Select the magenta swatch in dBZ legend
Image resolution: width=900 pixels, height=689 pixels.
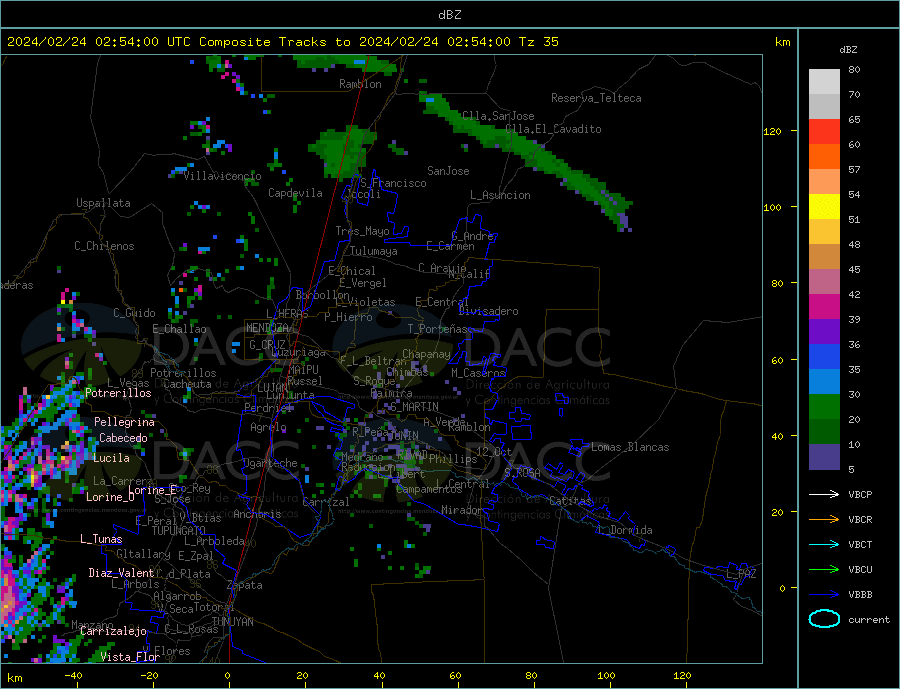pyautogui.click(x=824, y=307)
